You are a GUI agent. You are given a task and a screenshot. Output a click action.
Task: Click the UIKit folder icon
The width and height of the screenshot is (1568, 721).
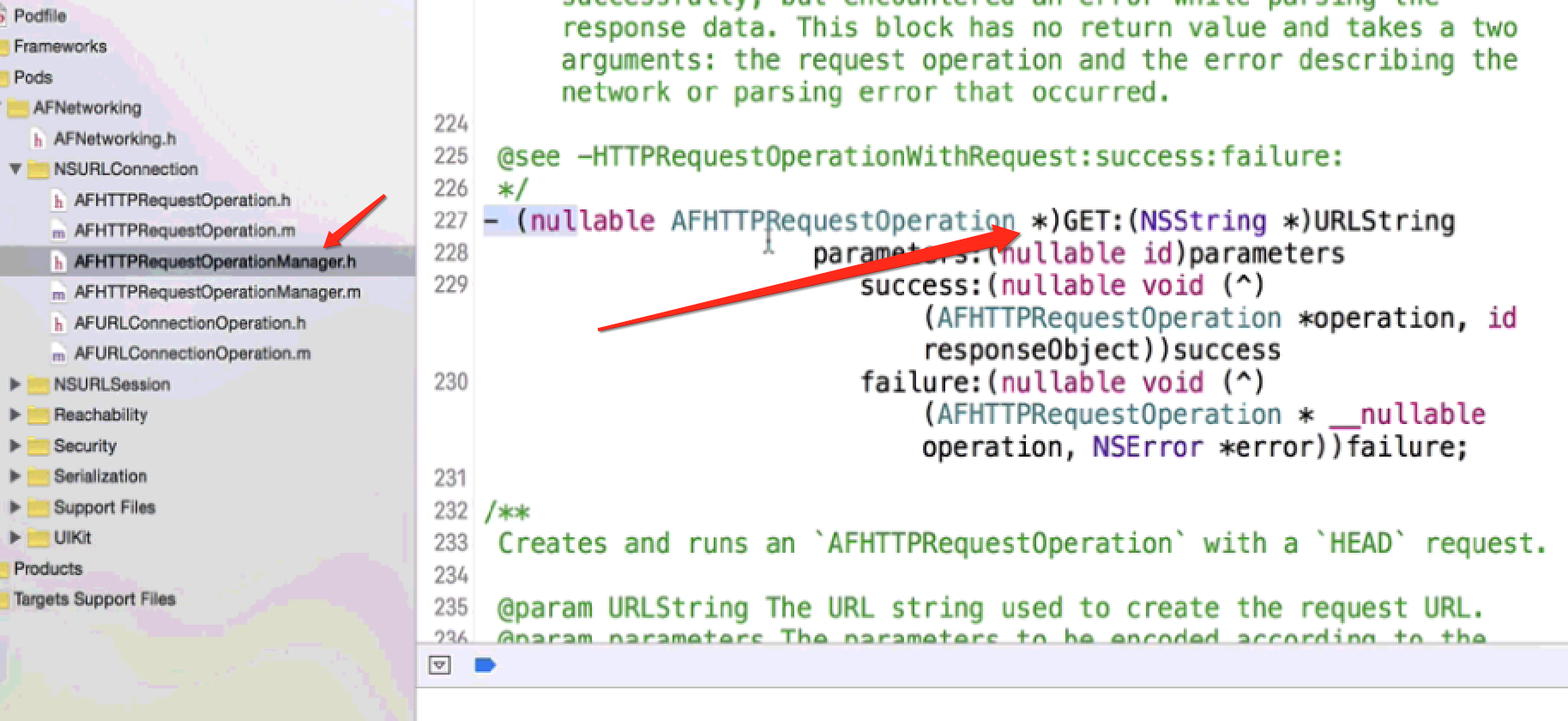click(38, 538)
